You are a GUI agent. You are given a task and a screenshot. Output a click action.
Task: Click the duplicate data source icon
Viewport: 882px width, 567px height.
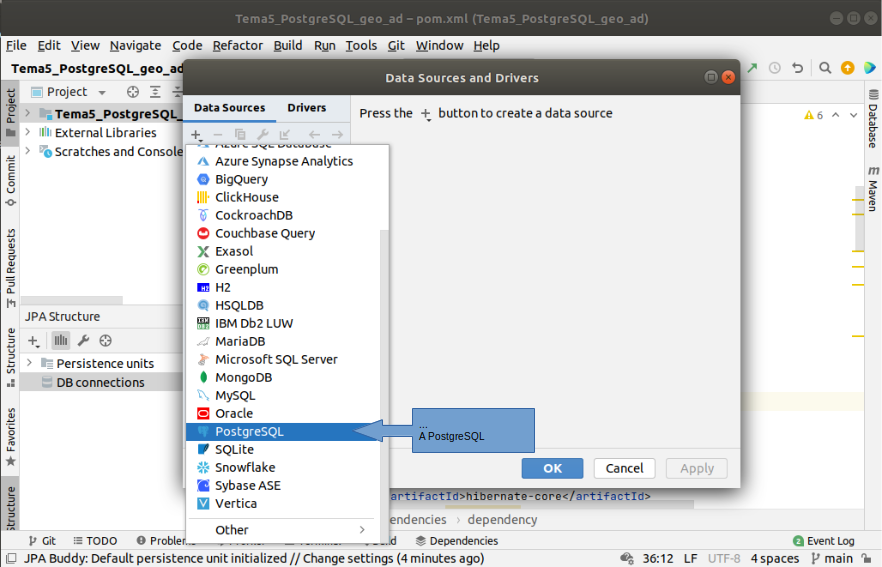point(240,134)
